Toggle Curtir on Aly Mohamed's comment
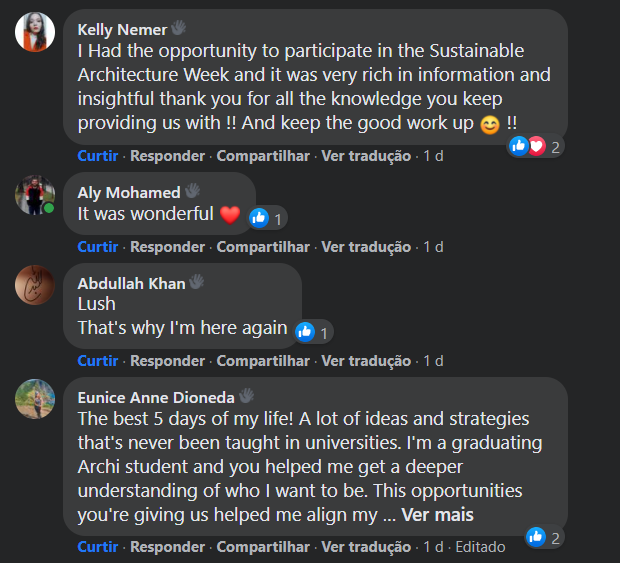Screen dimensions: 620x563 pos(98,246)
